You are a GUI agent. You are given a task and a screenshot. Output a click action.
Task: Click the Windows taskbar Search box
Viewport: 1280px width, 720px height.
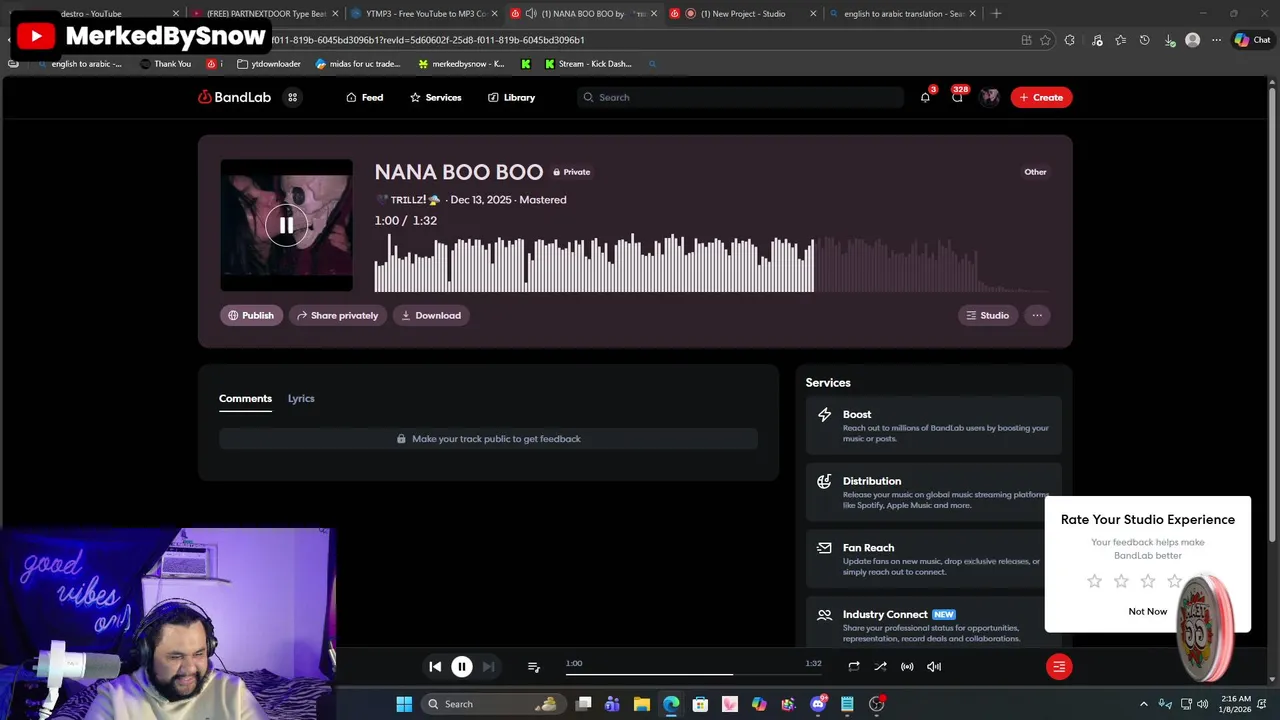(x=491, y=704)
